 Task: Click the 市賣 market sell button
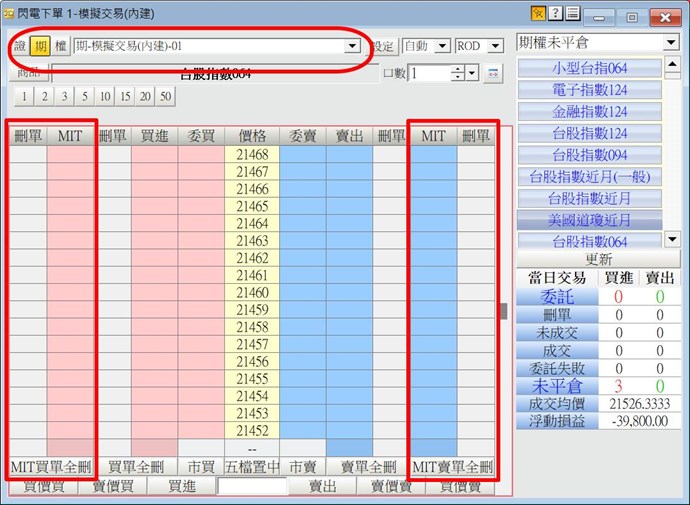(x=302, y=467)
